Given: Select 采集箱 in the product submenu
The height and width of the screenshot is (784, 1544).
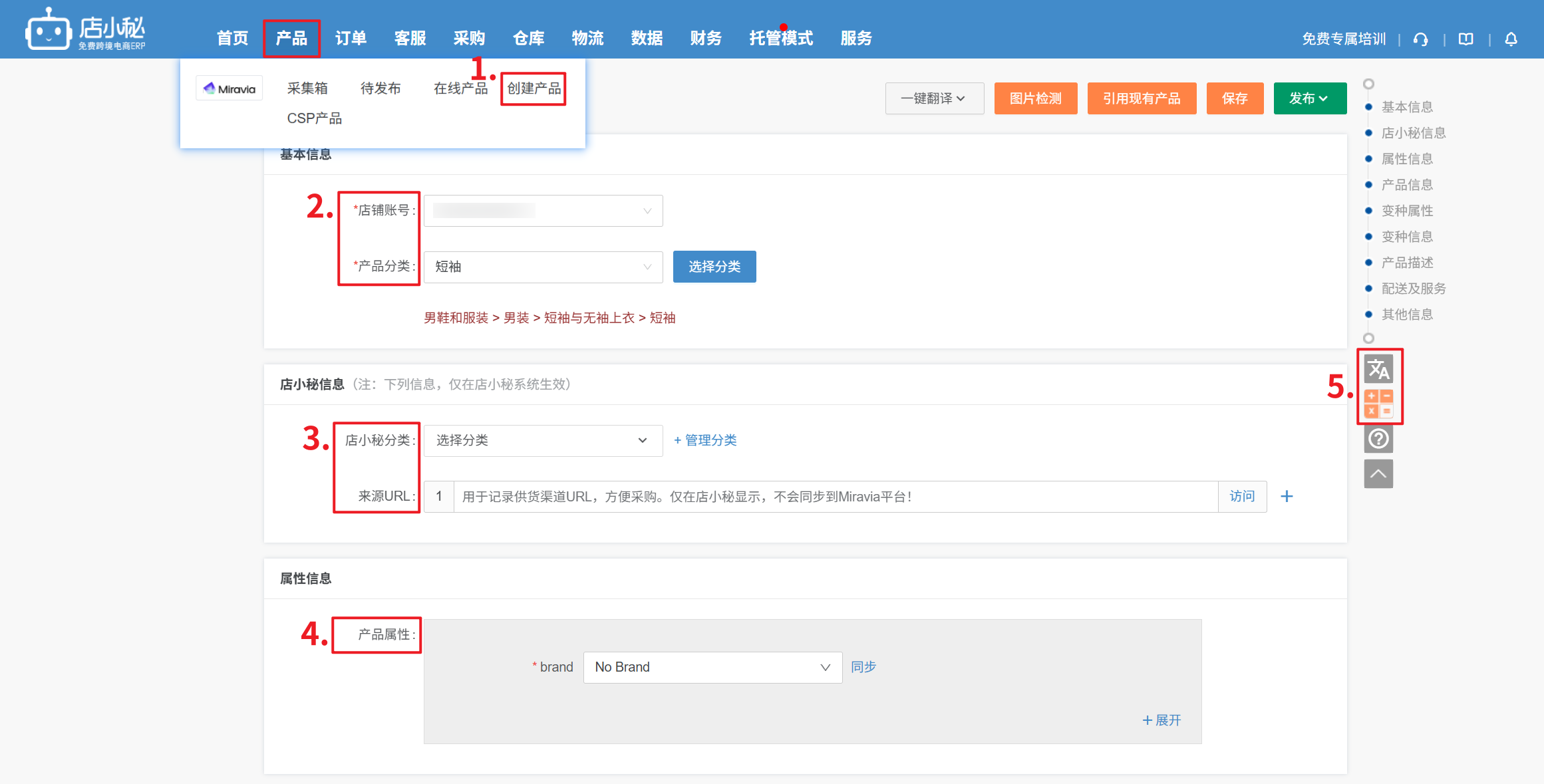Looking at the screenshot, I should 307,88.
